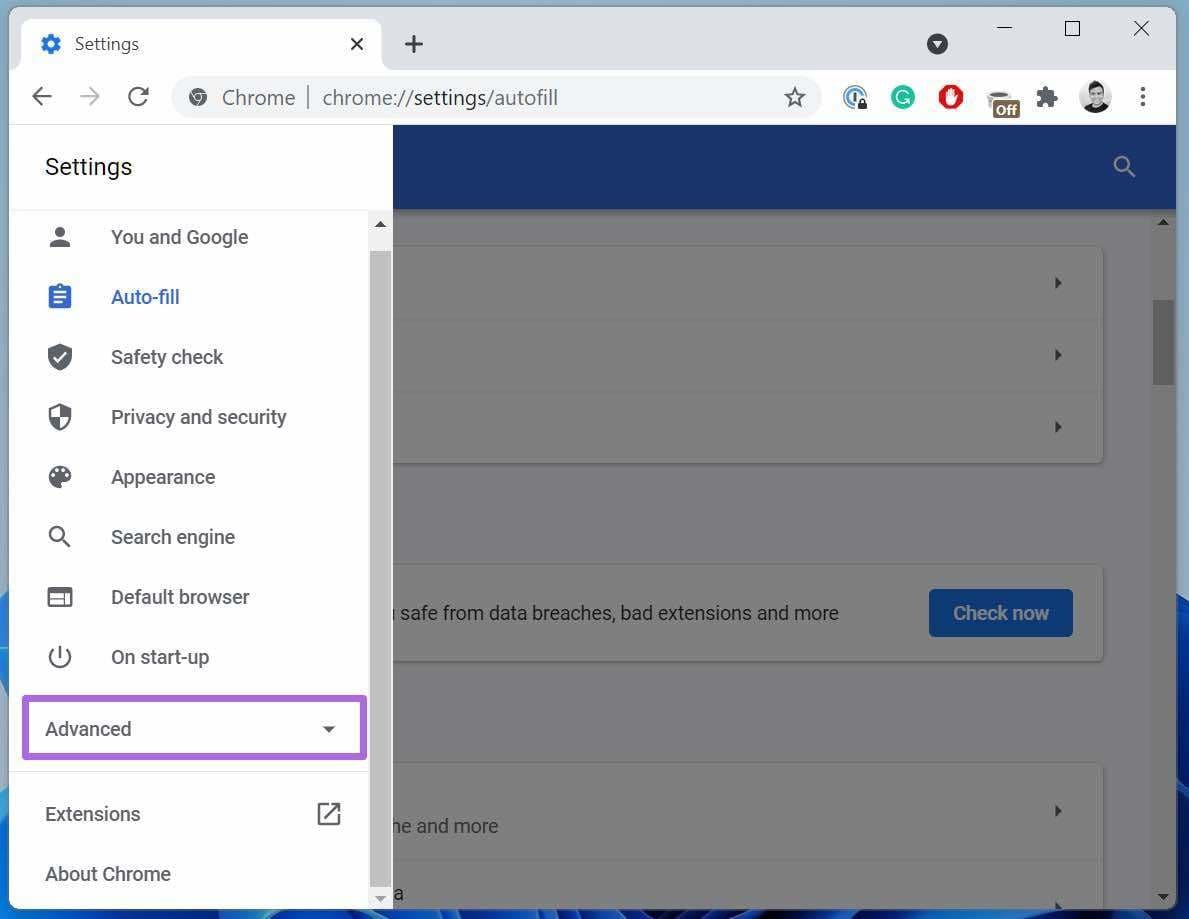Click the forward navigation arrow
The height and width of the screenshot is (919, 1189).
click(89, 96)
